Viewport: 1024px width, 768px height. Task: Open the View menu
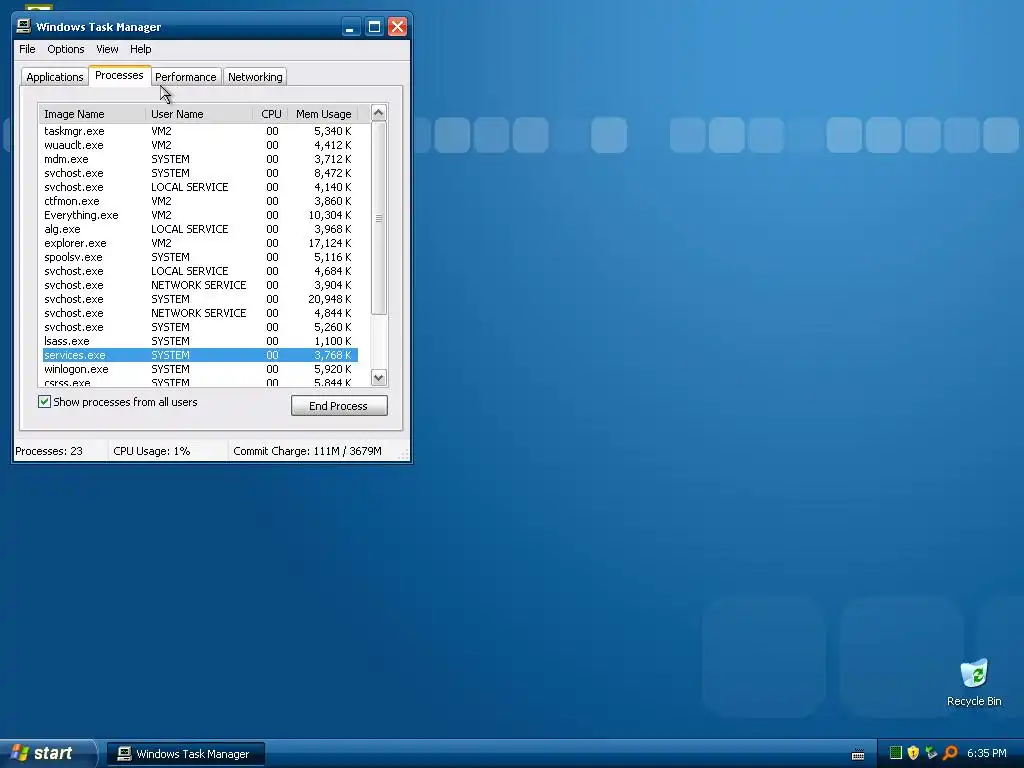pos(107,49)
